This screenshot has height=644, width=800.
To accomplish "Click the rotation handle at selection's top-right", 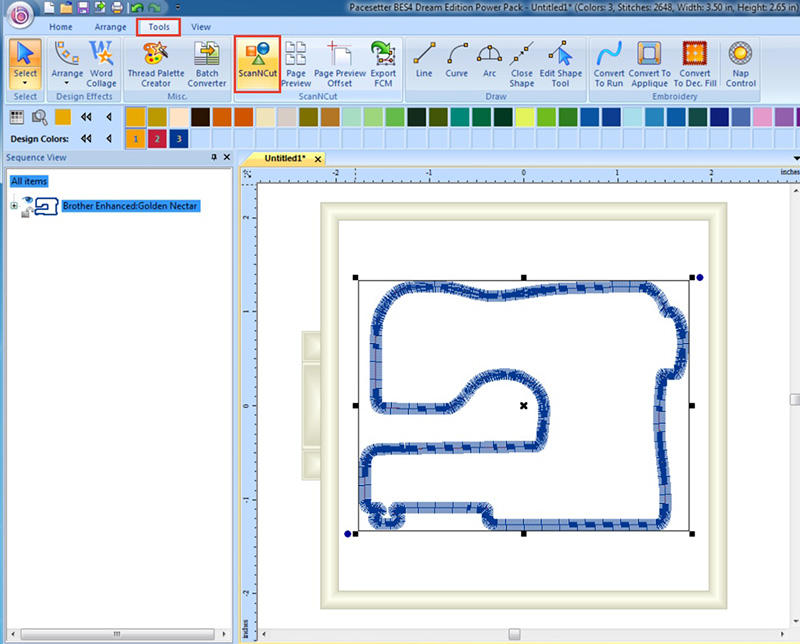I will [x=700, y=278].
